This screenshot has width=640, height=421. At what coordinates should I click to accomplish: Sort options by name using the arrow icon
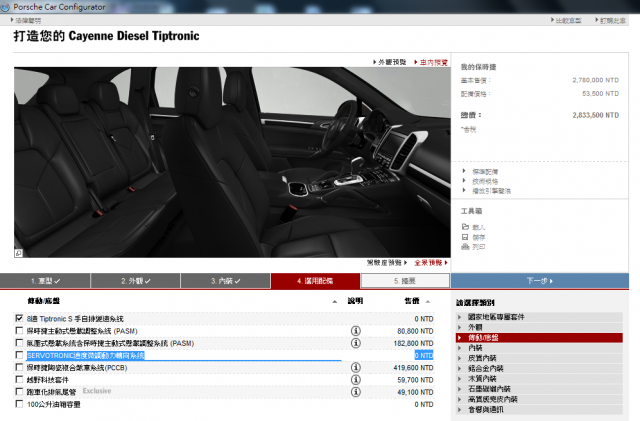coord(335,301)
